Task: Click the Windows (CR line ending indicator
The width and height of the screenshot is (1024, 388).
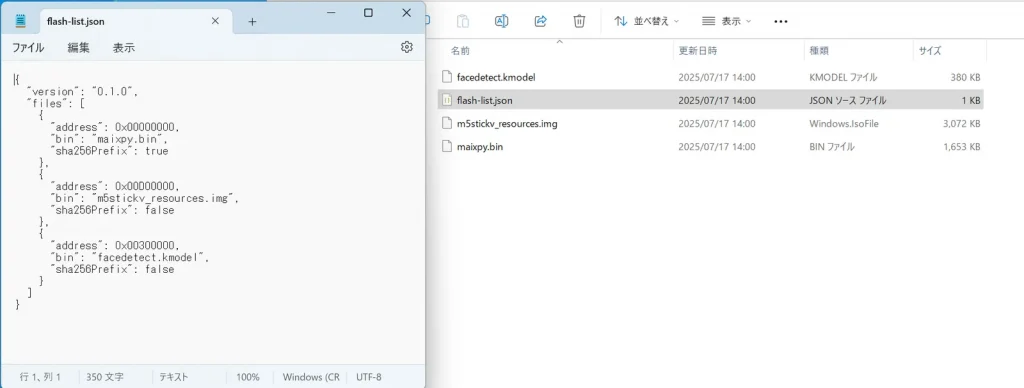Action: 311,377
